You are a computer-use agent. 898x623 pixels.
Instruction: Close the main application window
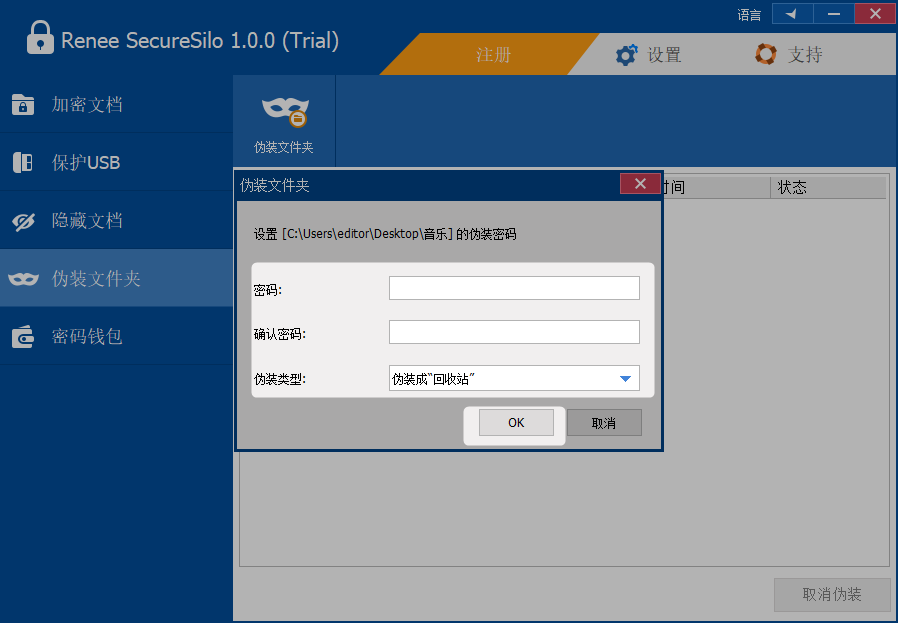tap(875, 14)
